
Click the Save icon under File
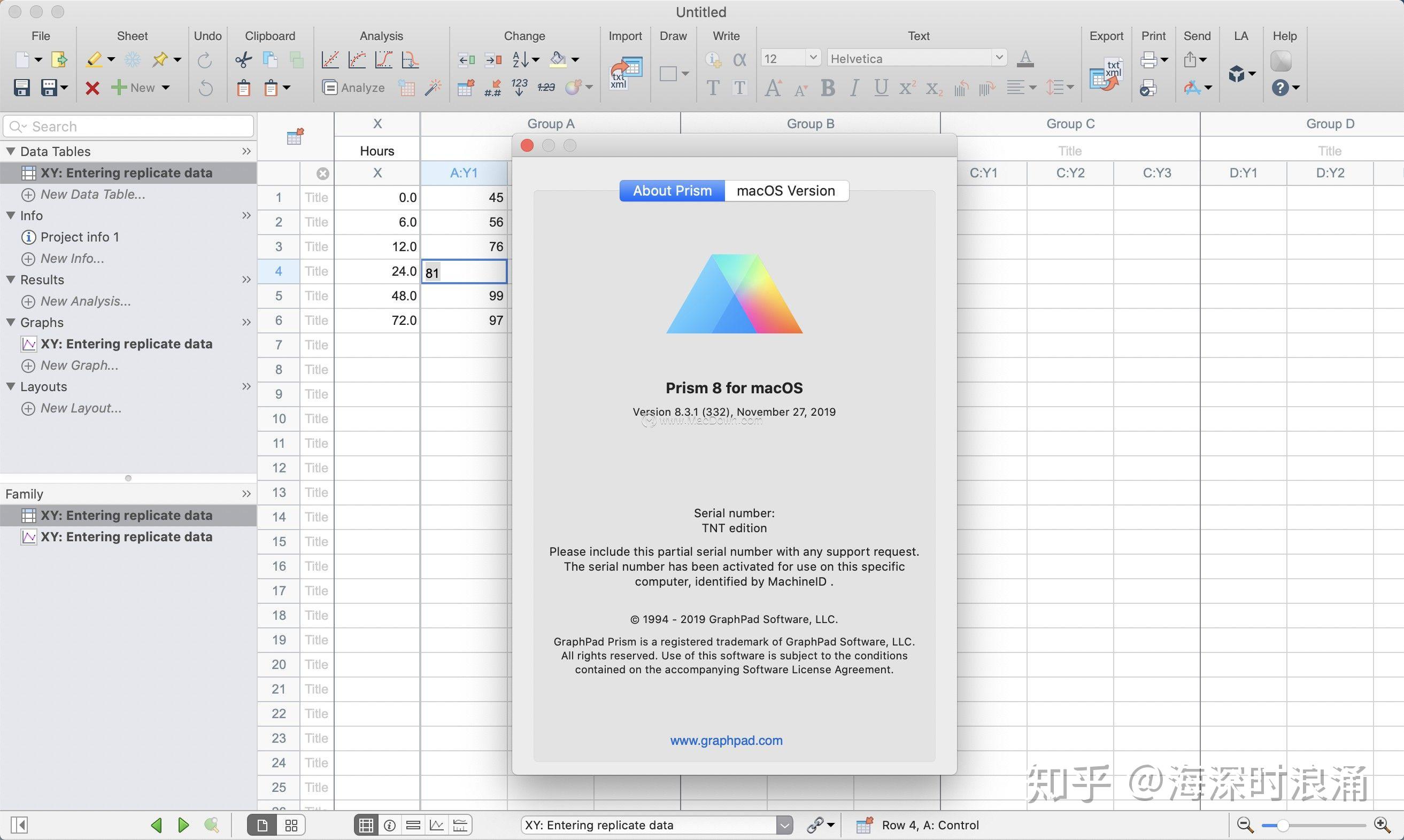click(22, 87)
